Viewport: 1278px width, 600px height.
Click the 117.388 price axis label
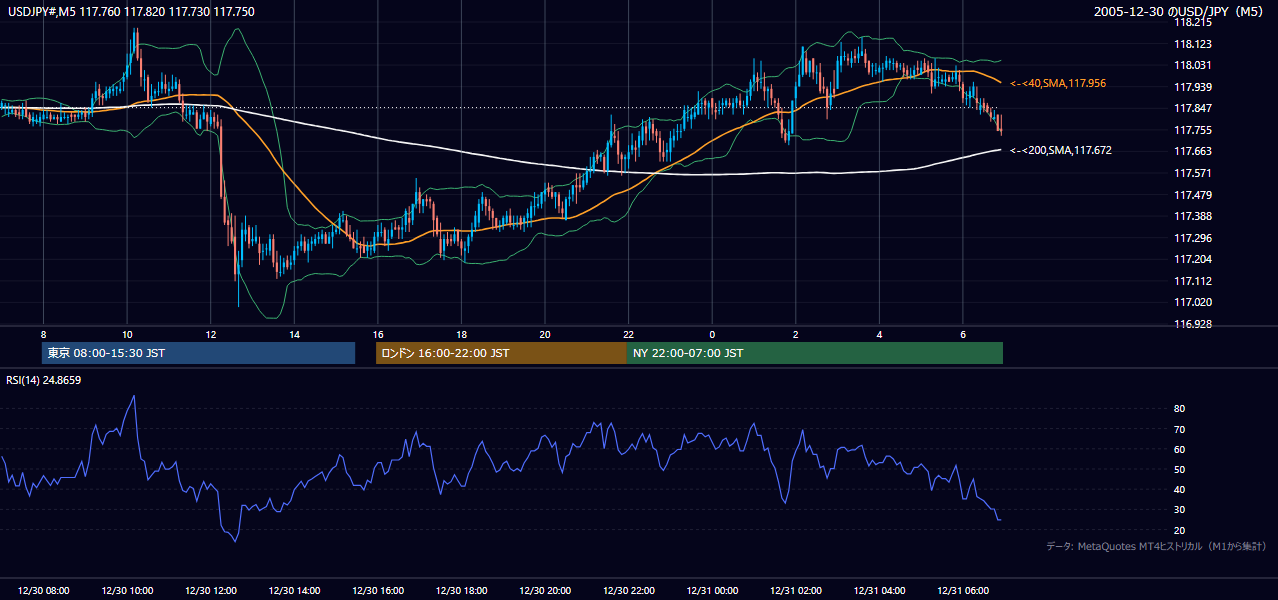click(x=1192, y=216)
